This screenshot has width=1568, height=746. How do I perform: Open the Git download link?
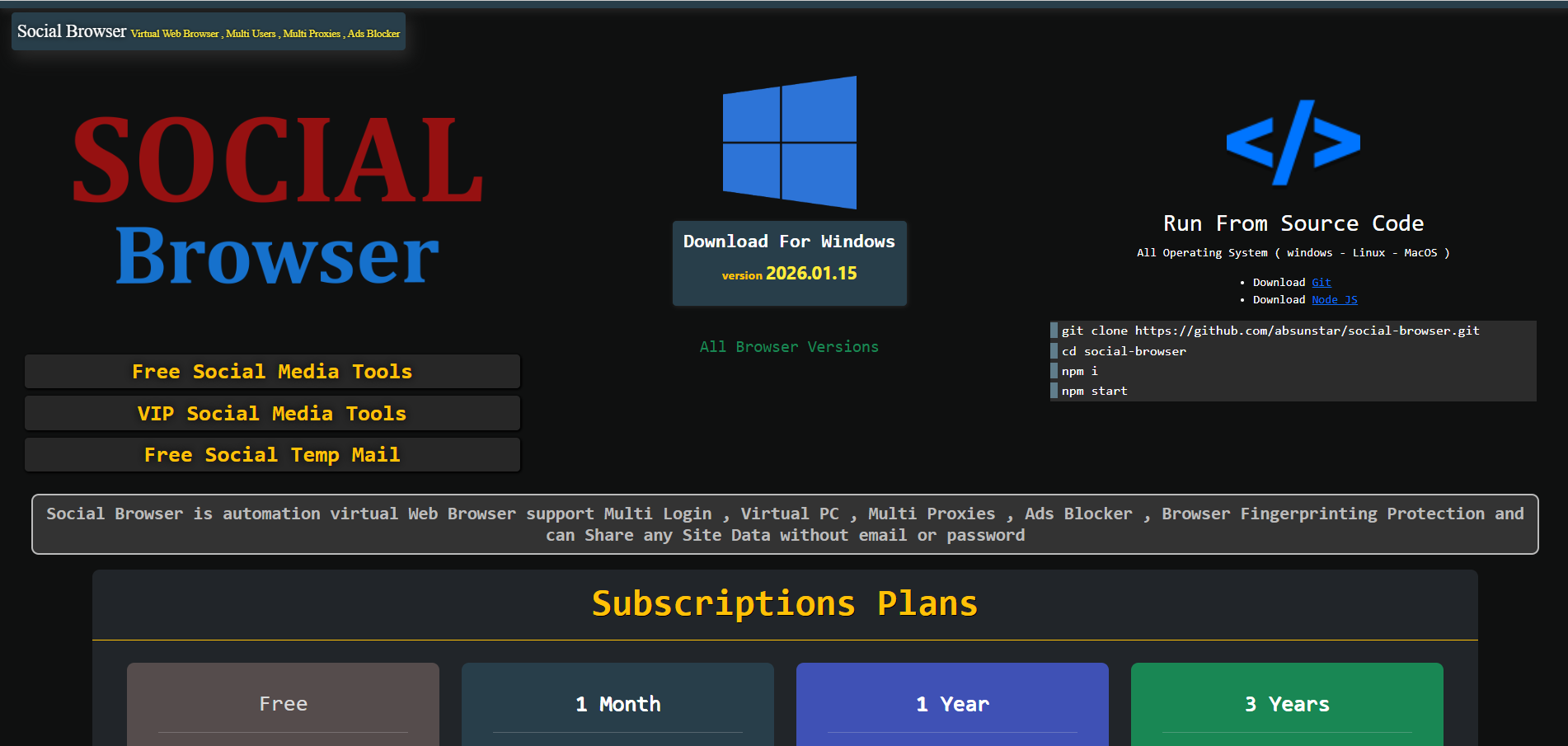tap(1321, 282)
